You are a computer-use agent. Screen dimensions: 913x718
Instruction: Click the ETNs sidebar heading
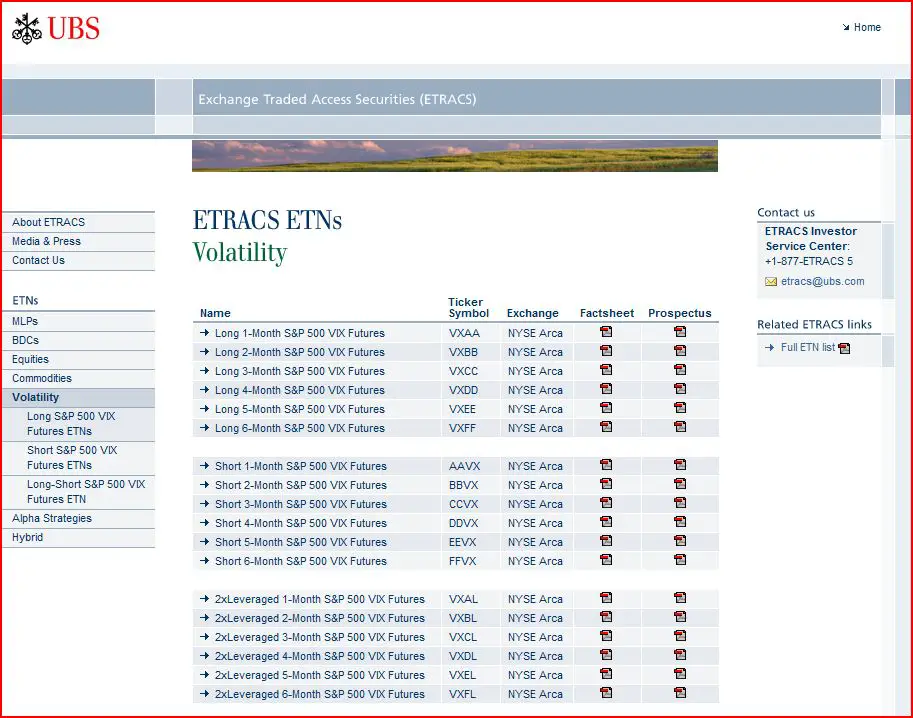tap(25, 300)
